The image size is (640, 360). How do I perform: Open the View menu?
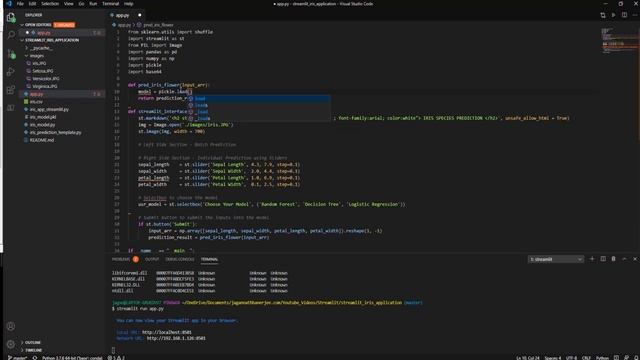[x=69, y=4]
